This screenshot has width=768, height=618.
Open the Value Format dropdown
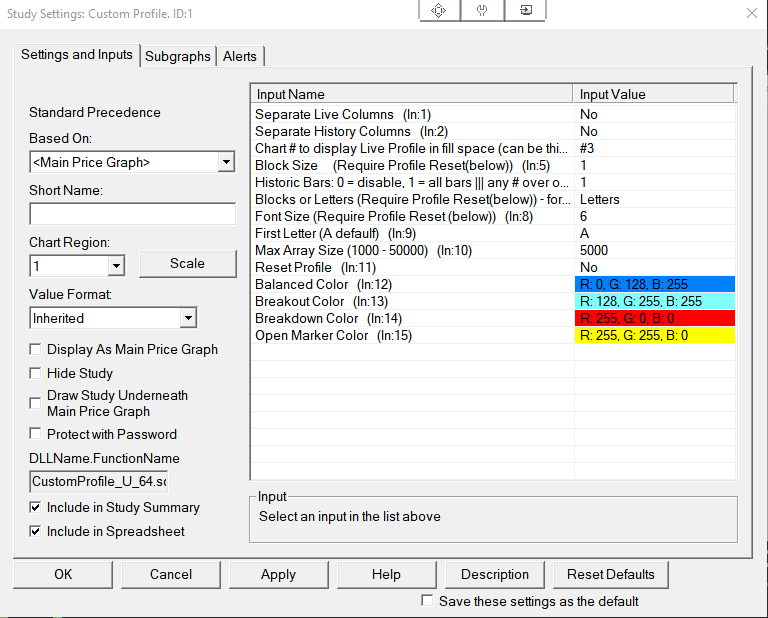coord(187,318)
